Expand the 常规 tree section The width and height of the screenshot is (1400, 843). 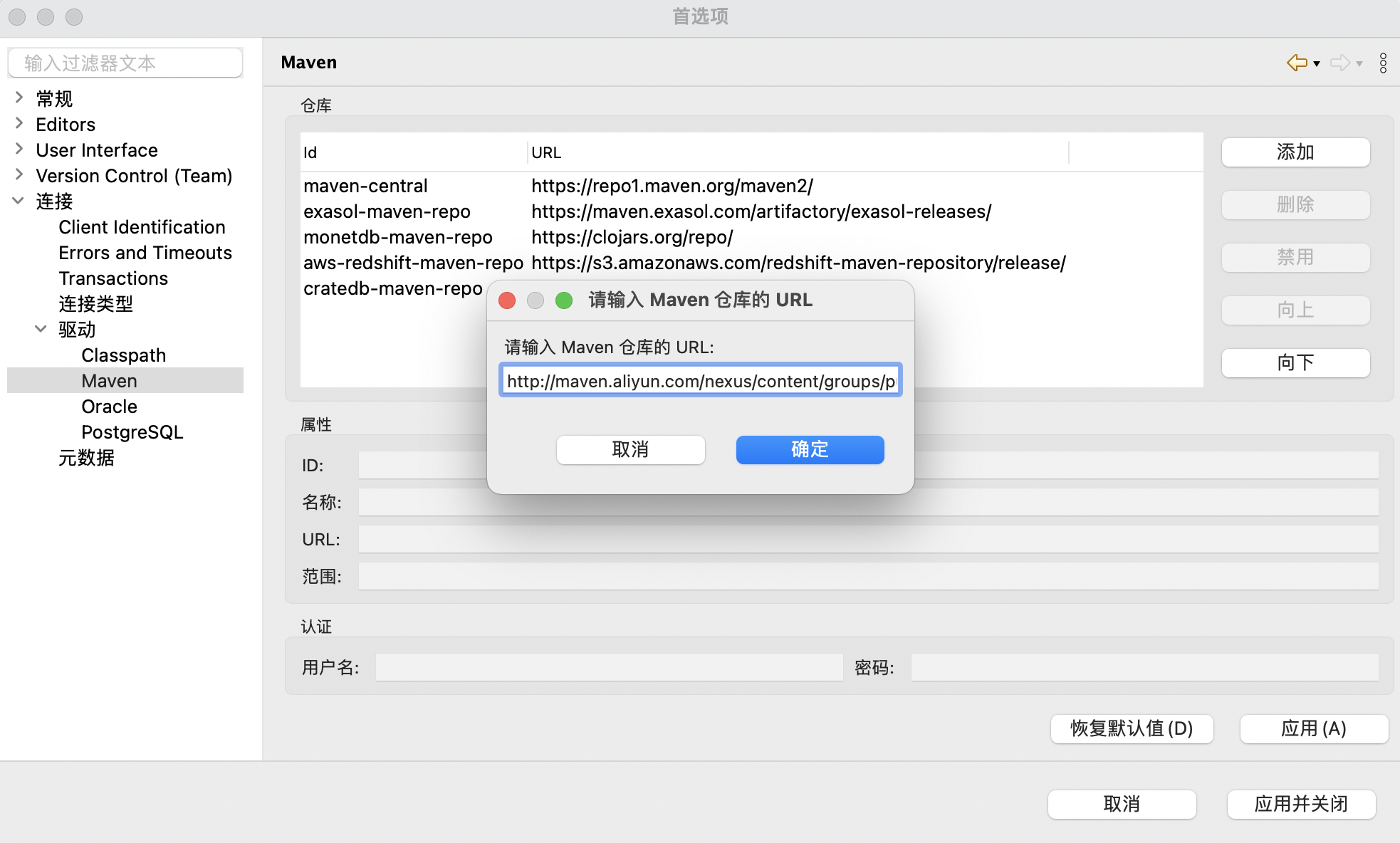19,98
